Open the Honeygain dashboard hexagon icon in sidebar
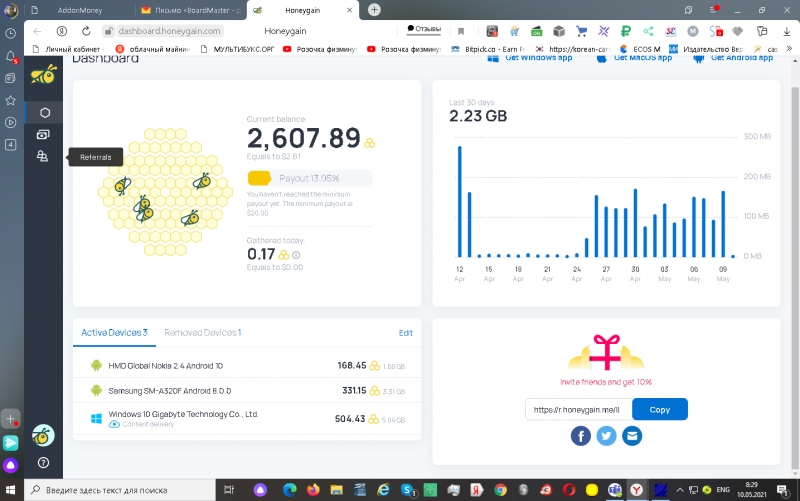800x501 pixels. point(45,113)
